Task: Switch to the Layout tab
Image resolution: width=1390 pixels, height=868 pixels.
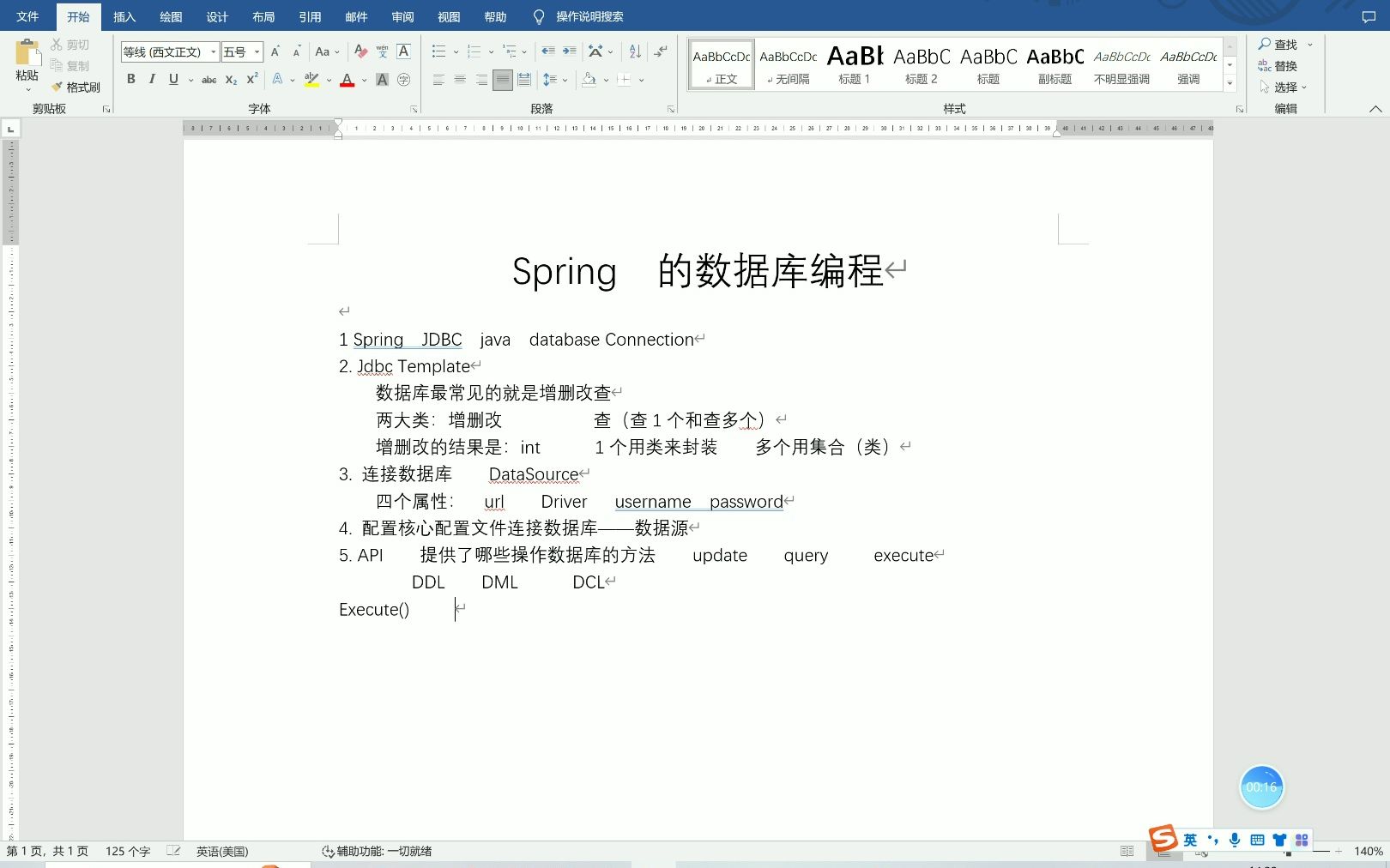Action: [x=263, y=16]
